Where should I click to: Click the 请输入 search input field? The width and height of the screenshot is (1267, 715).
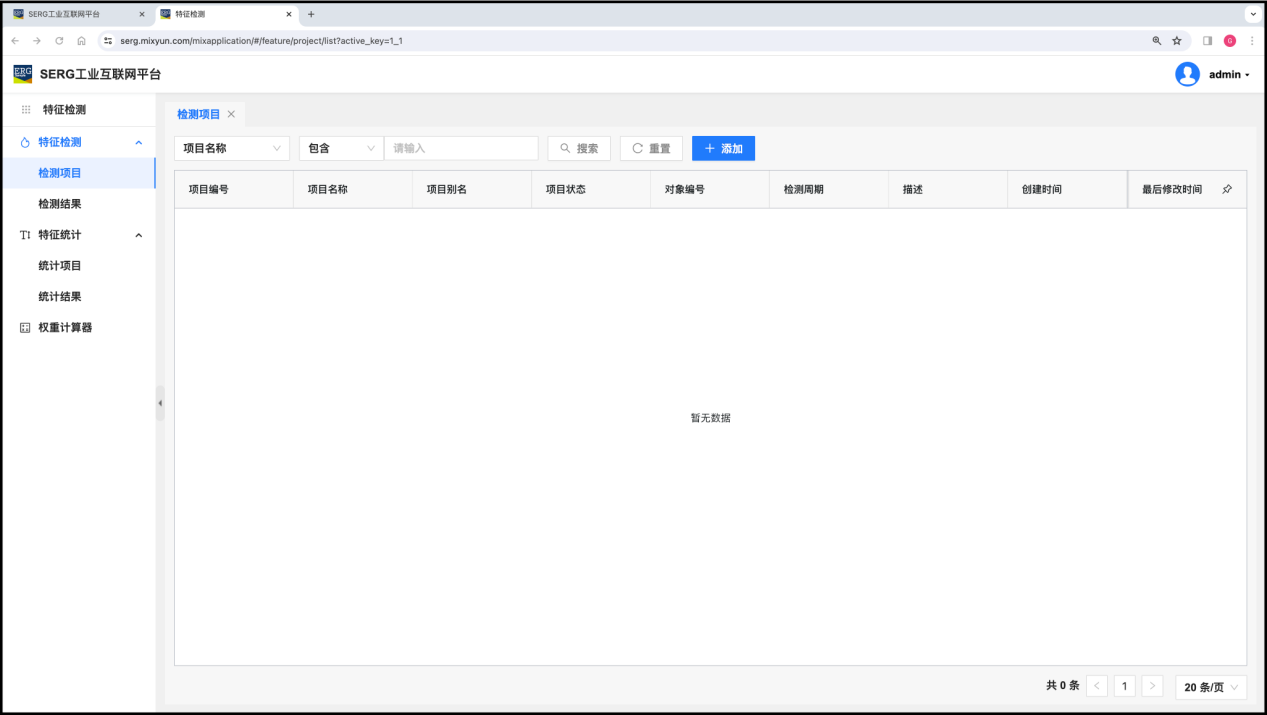461,148
